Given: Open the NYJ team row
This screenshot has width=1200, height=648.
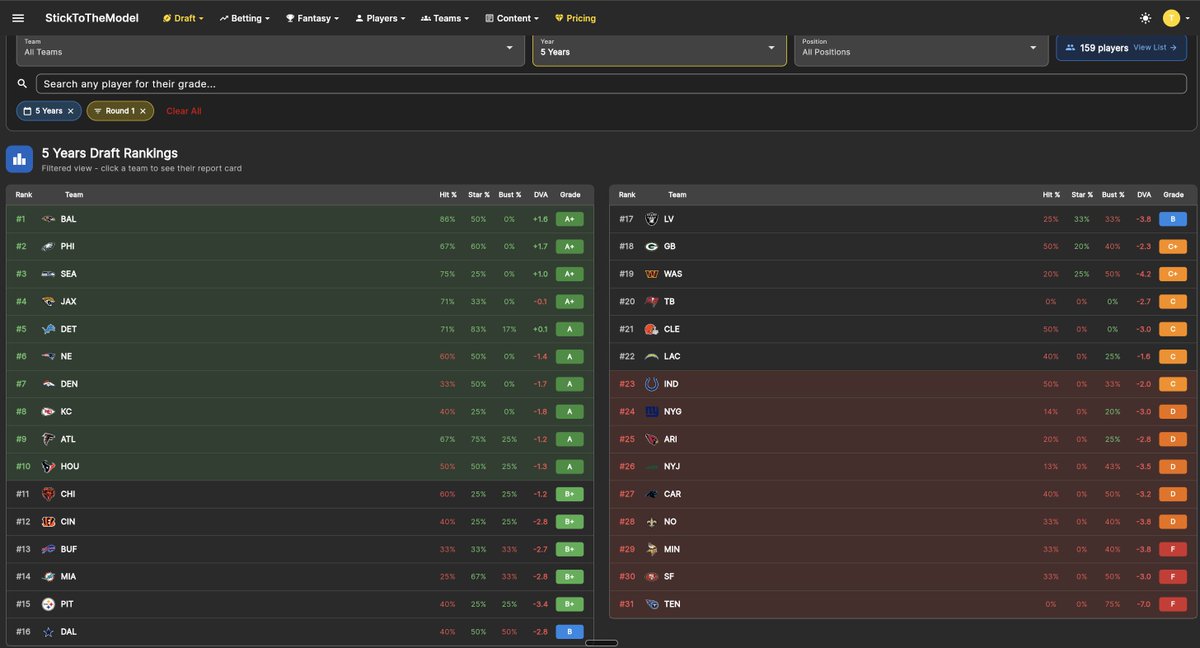Looking at the screenshot, I should tap(901, 466).
